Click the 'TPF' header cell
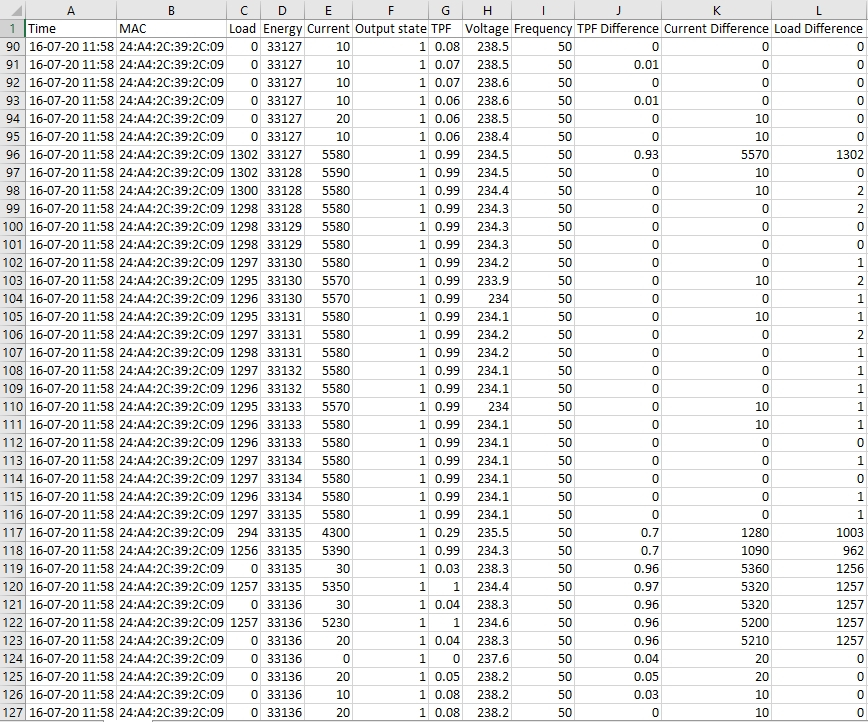 [445, 28]
